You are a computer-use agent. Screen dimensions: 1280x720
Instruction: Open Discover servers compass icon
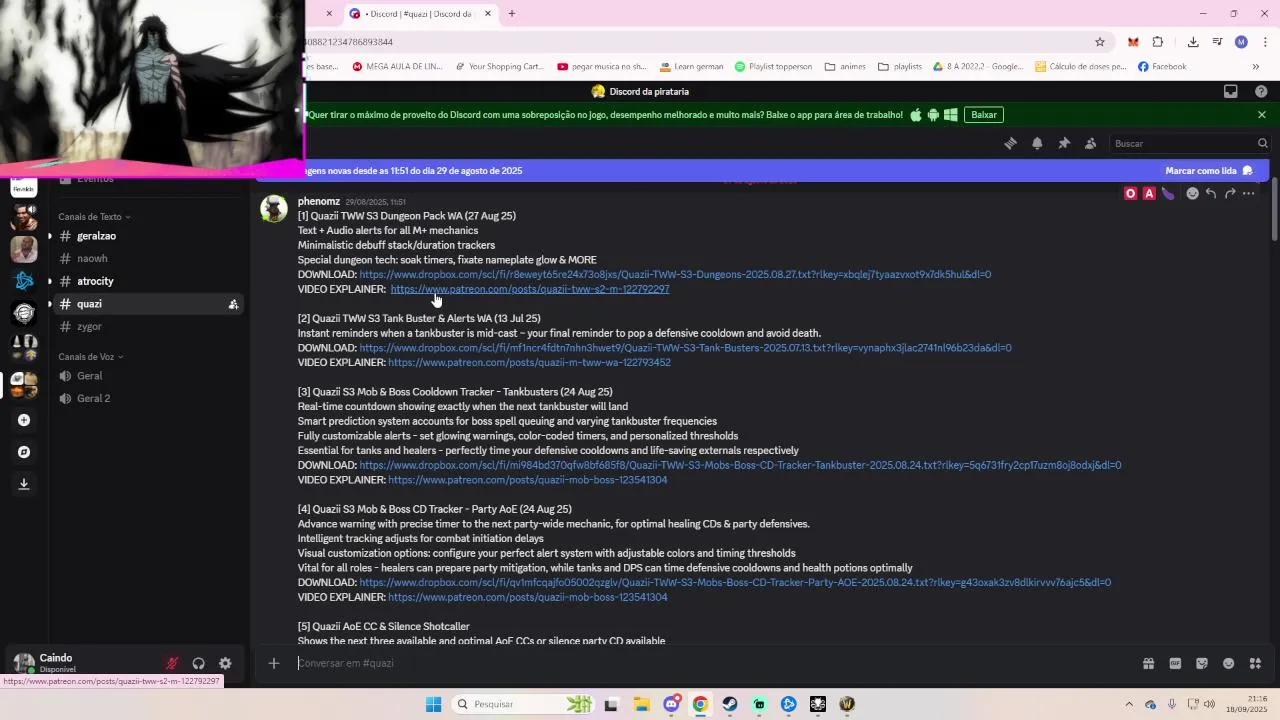24,452
